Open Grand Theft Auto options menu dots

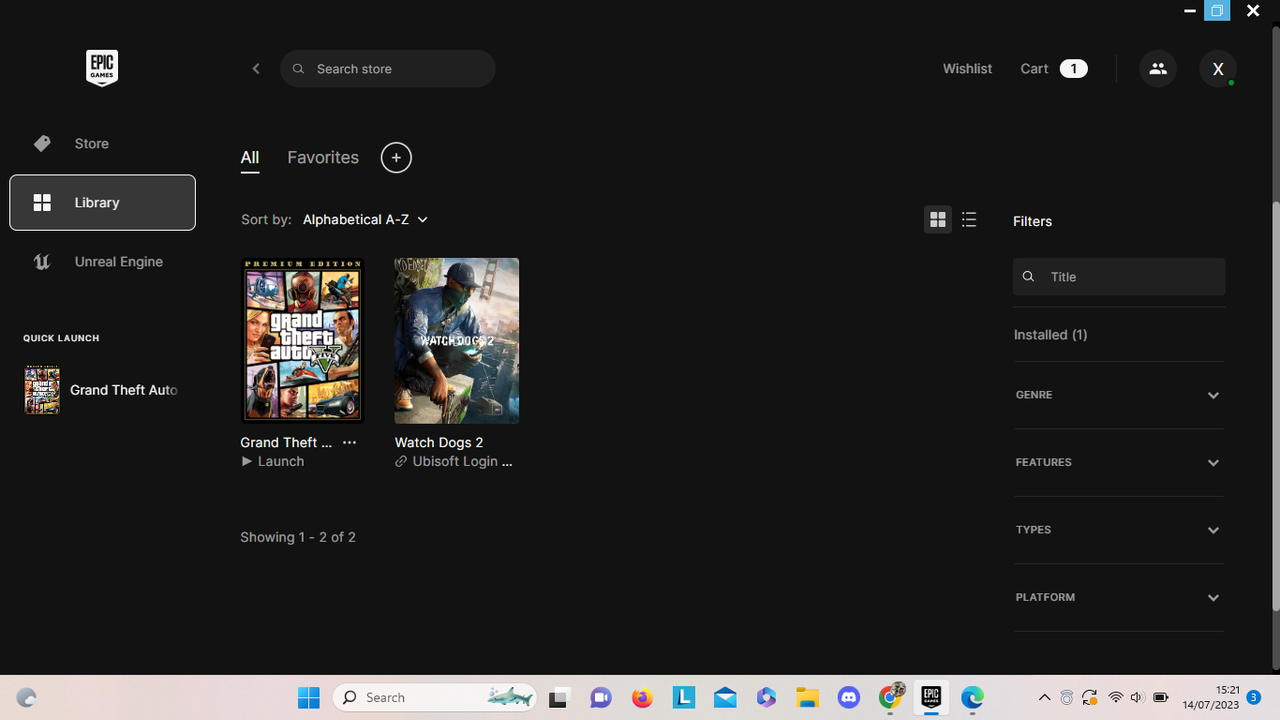tap(349, 442)
